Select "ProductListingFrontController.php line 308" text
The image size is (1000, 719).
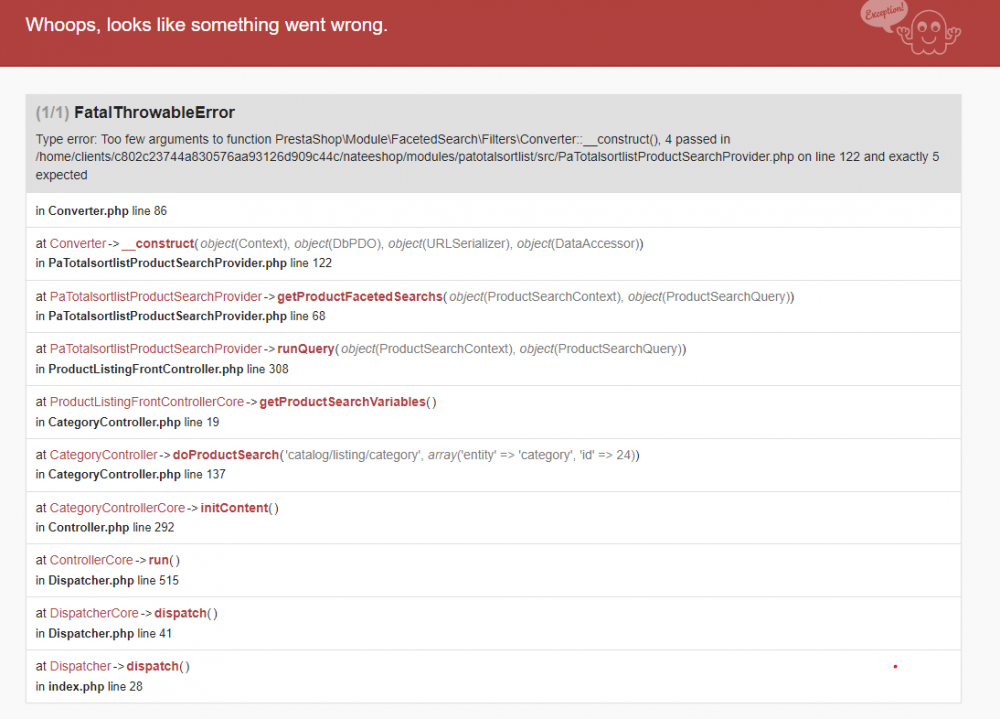[168, 369]
